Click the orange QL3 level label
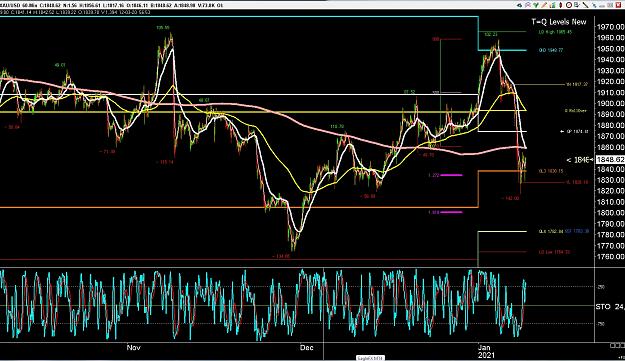Screen dimensions: 625x361 (551, 171)
